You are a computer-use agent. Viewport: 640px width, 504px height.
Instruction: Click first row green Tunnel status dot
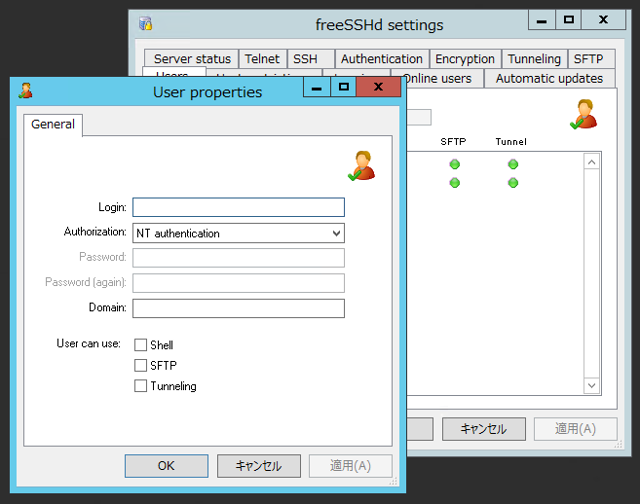513,164
